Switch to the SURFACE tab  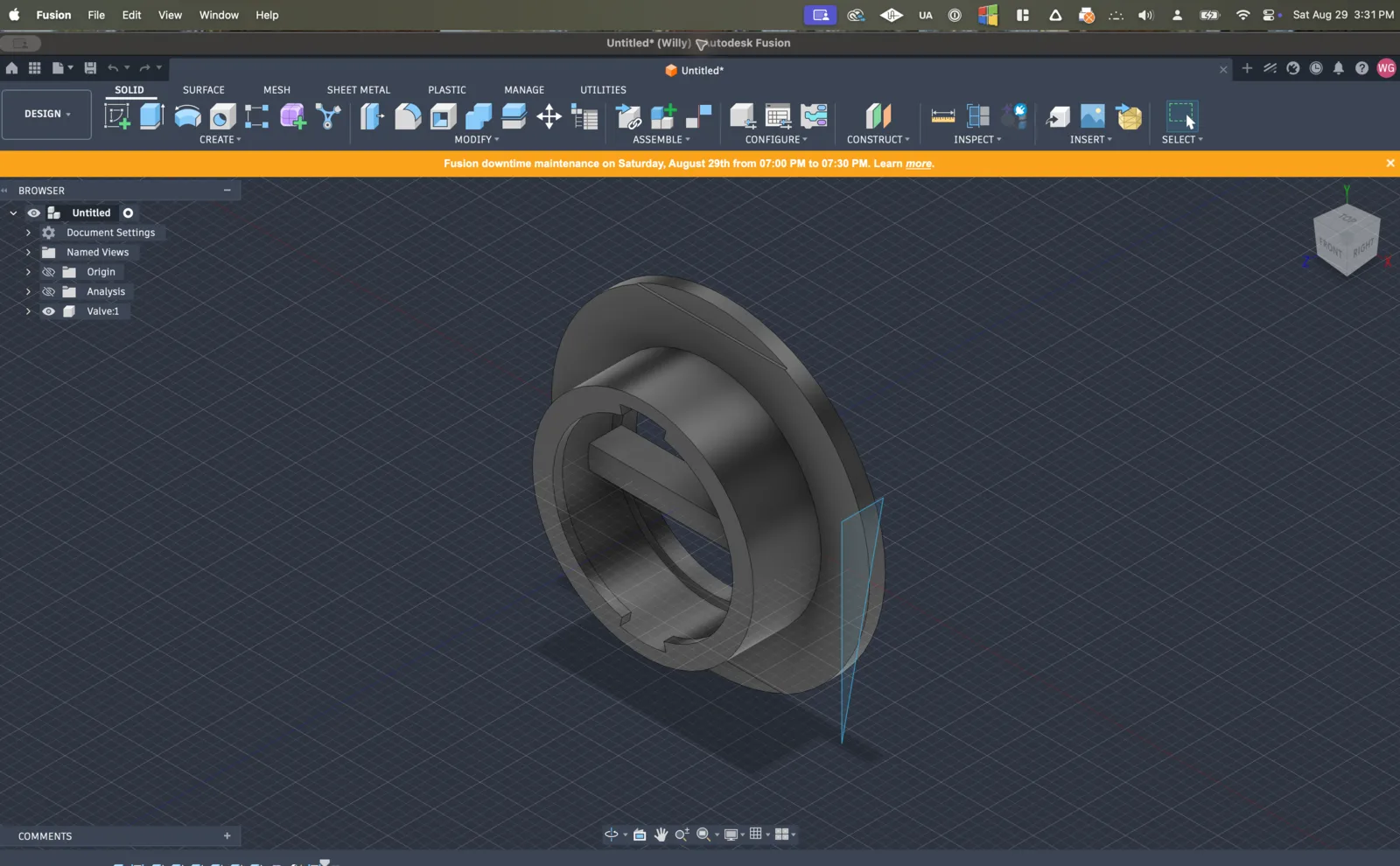tap(204, 90)
